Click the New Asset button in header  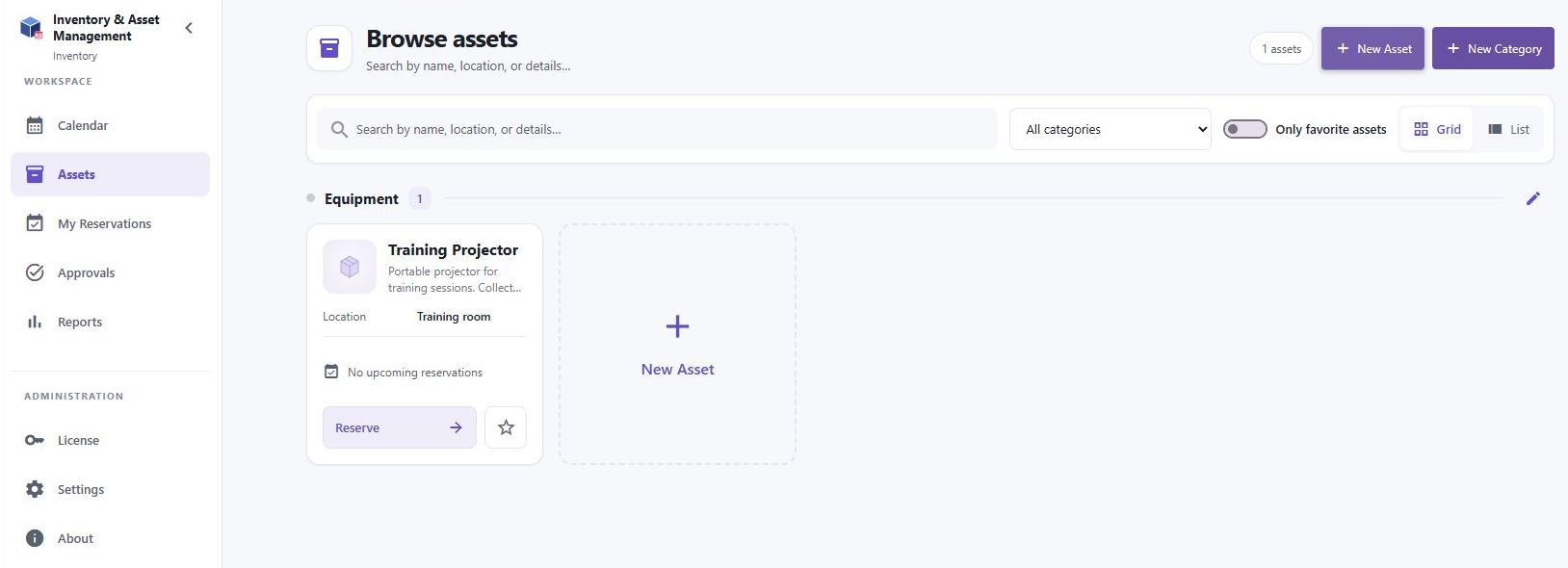(x=1372, y=48)
